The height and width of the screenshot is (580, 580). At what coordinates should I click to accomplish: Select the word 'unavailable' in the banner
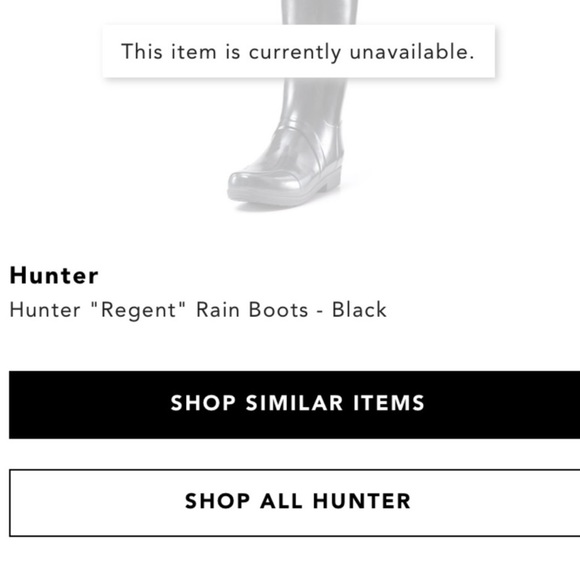(x=412, y=51)
